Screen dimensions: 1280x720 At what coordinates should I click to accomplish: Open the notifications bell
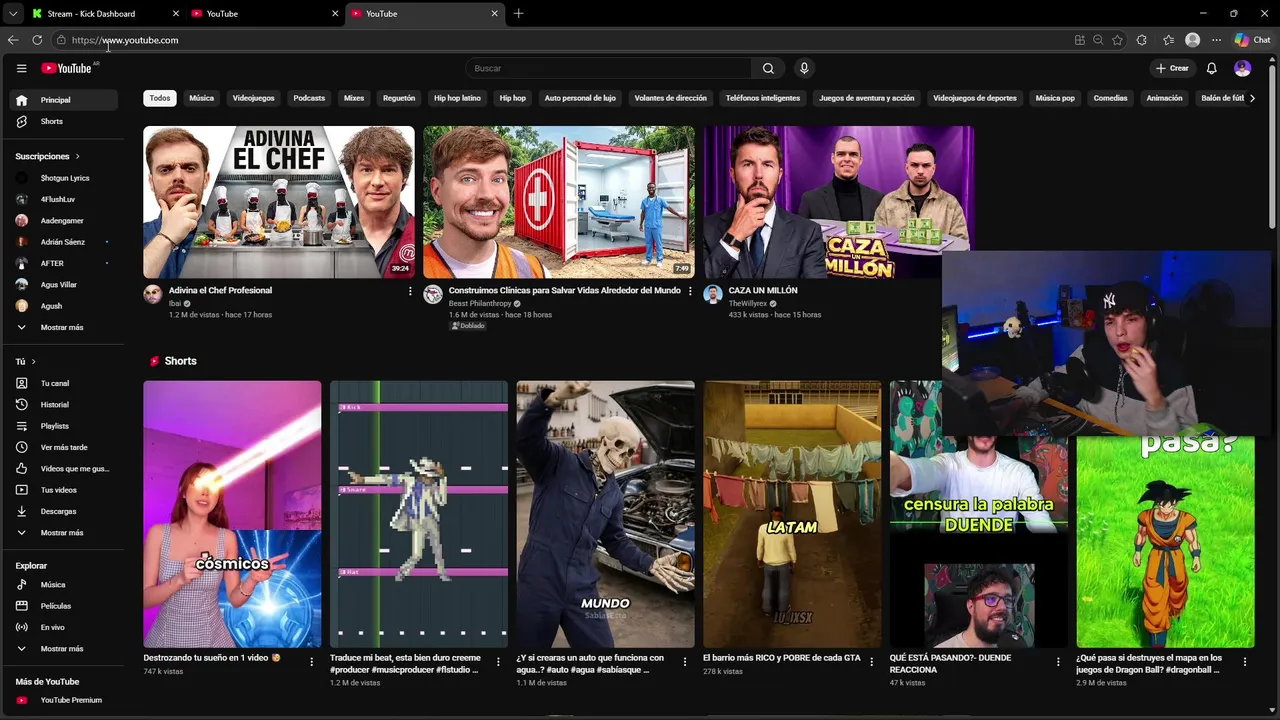pyautogui.click(x=1211, y=68)
